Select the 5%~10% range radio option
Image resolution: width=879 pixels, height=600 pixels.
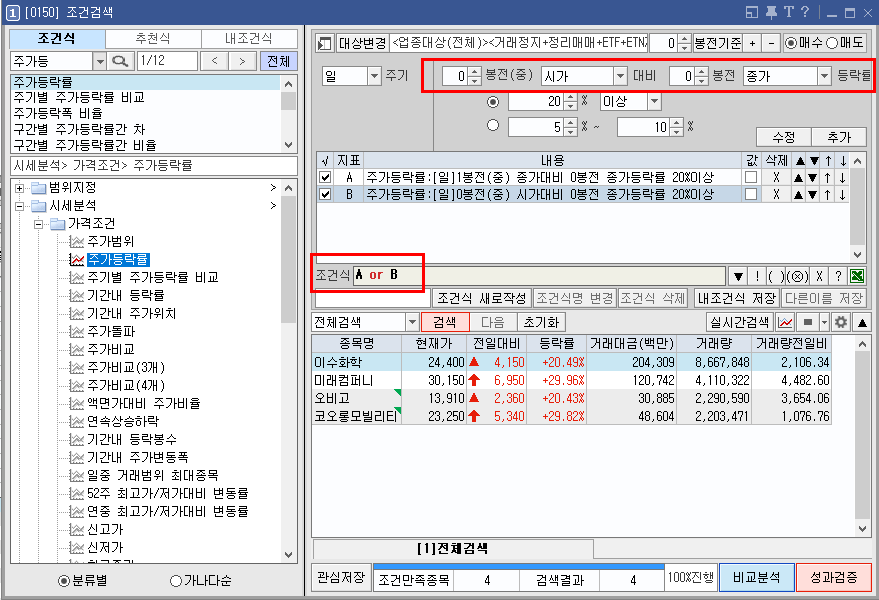[493, 125]
